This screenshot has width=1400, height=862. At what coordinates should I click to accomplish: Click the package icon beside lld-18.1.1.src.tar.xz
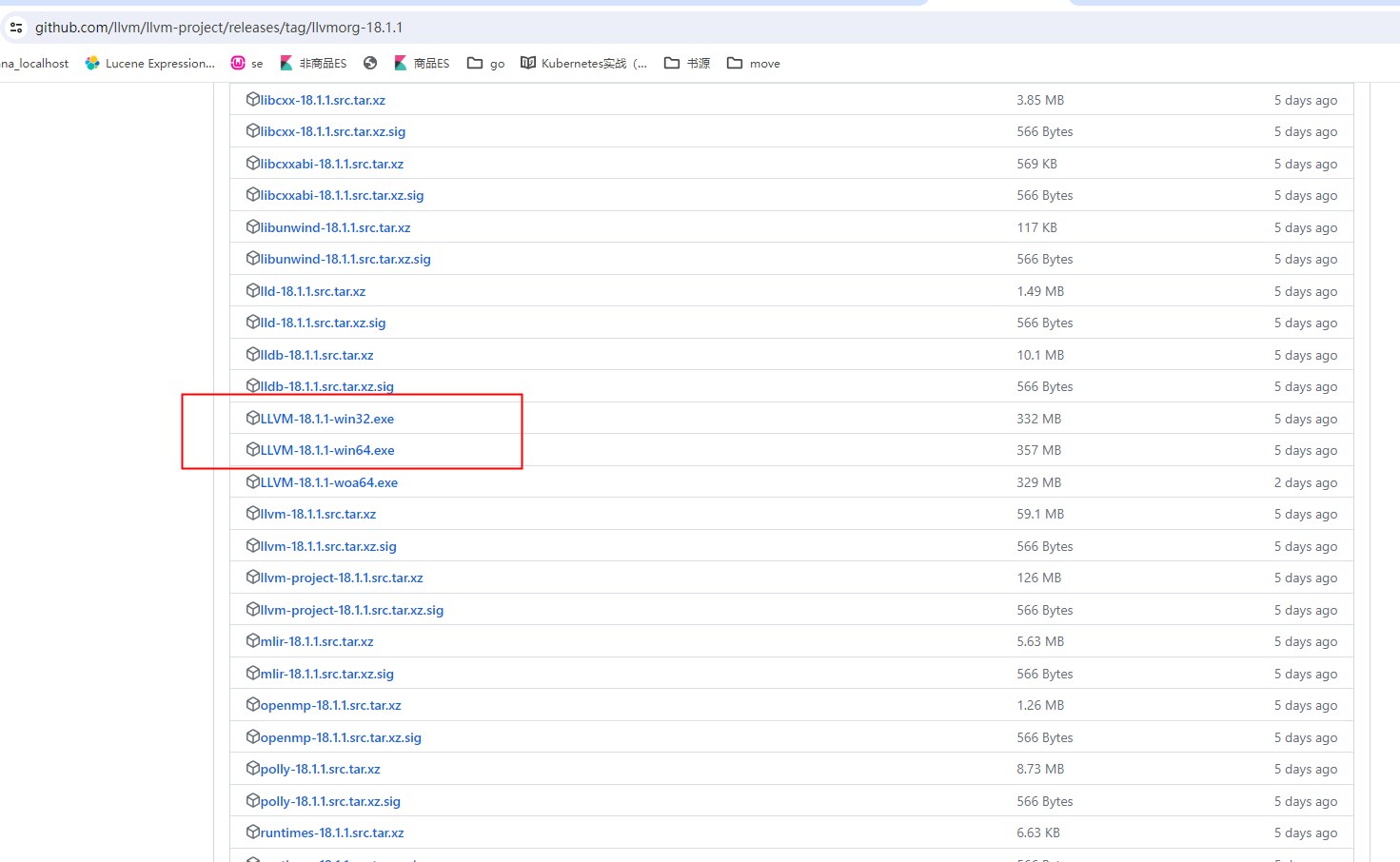(253, 290)
